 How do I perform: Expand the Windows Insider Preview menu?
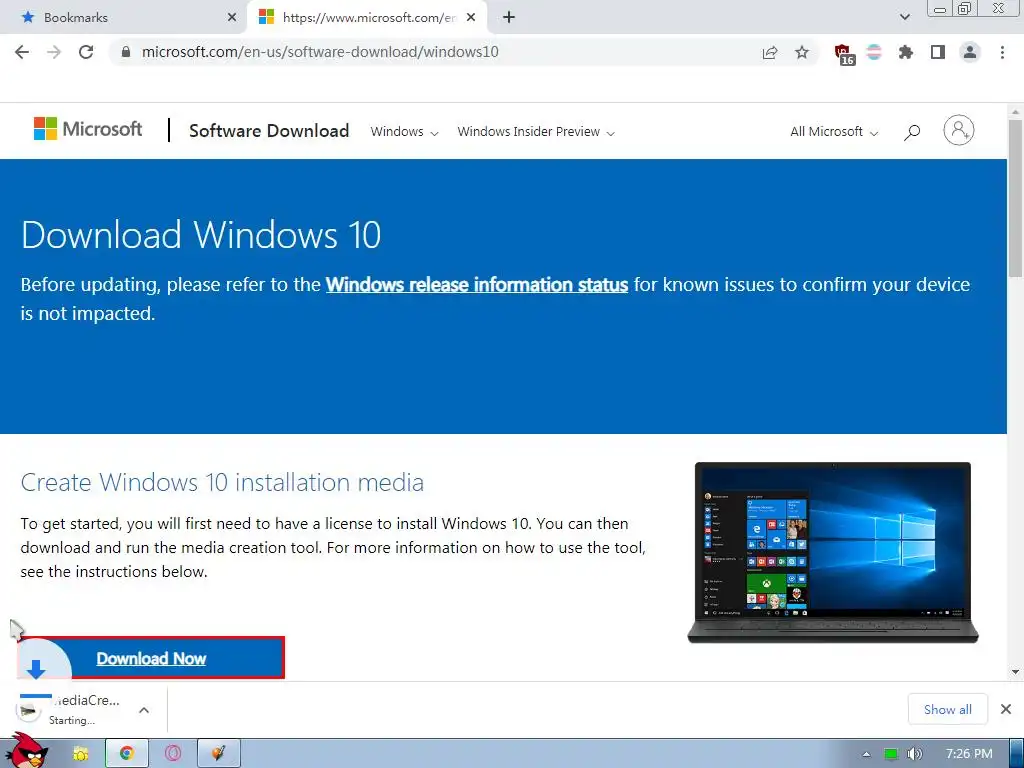pos(536,132)
